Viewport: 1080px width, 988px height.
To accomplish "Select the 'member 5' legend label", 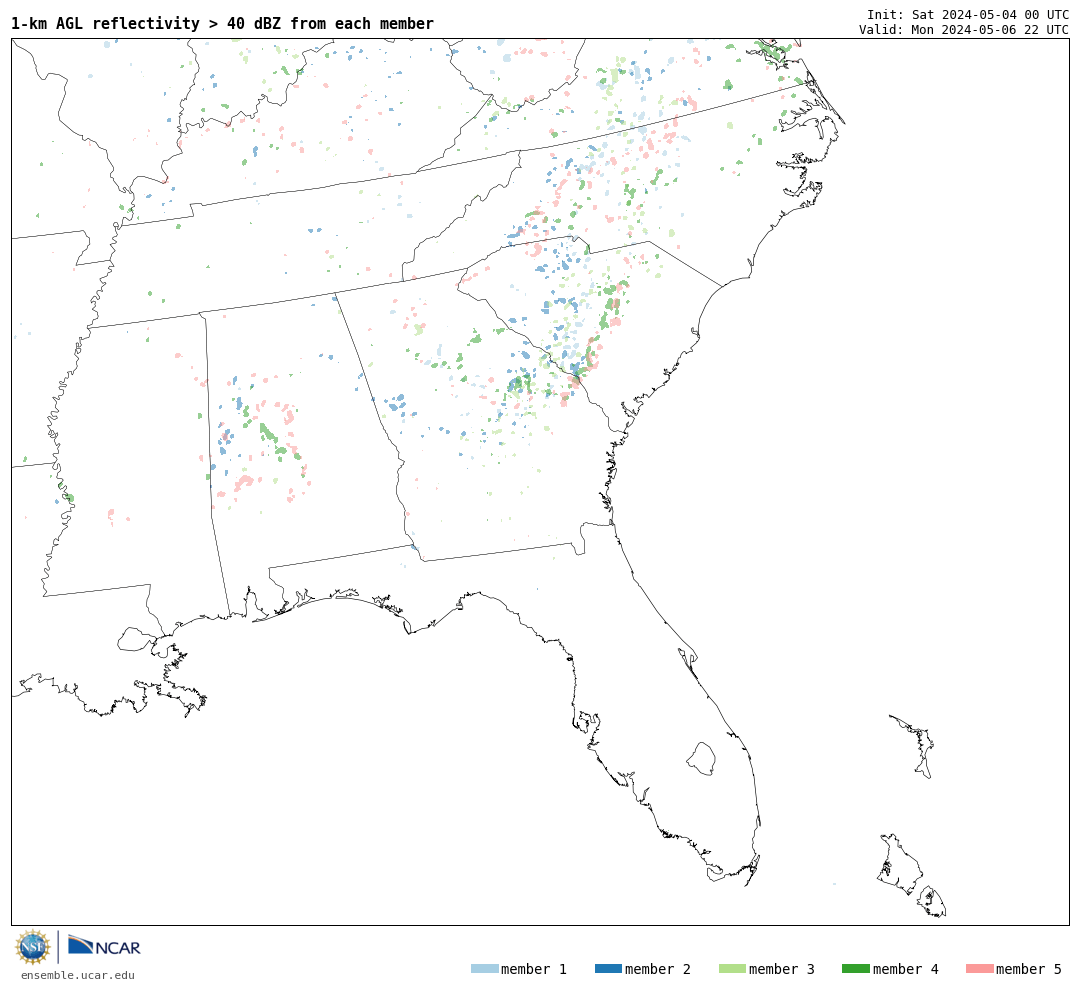I will click(1029, 969).
